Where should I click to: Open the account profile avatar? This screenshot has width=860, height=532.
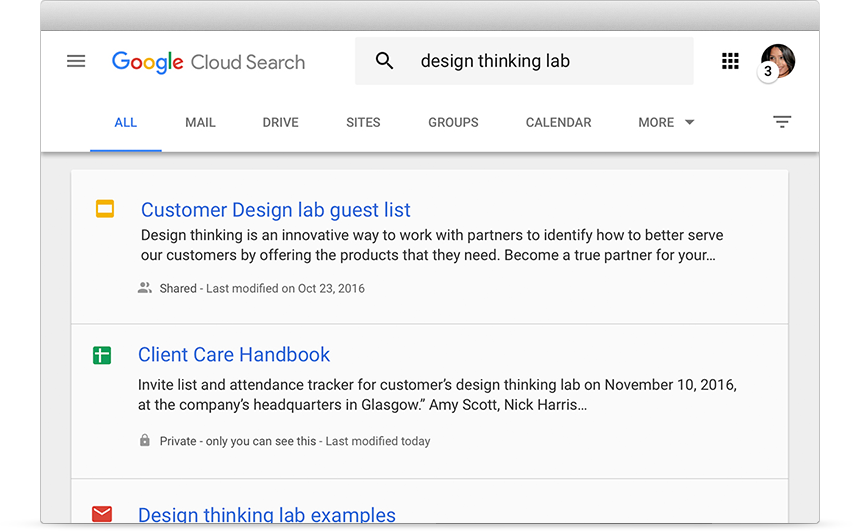tap(777, 60)
